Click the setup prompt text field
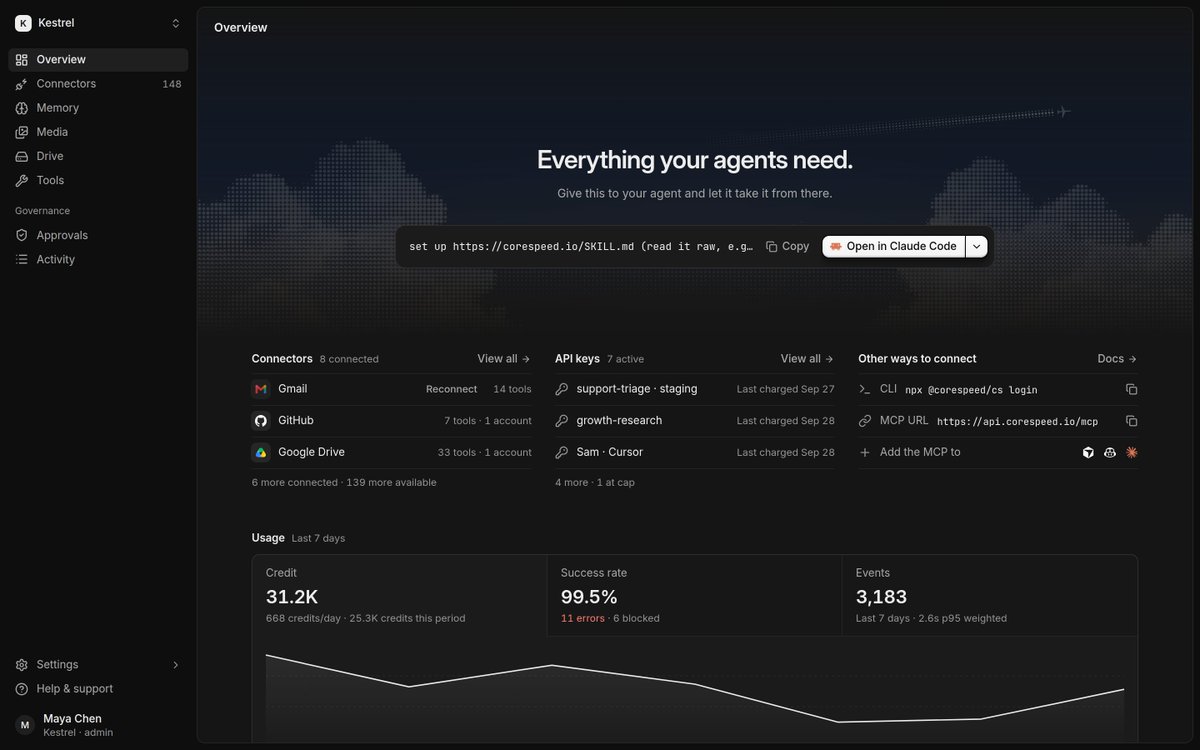 tap(580, 246)
